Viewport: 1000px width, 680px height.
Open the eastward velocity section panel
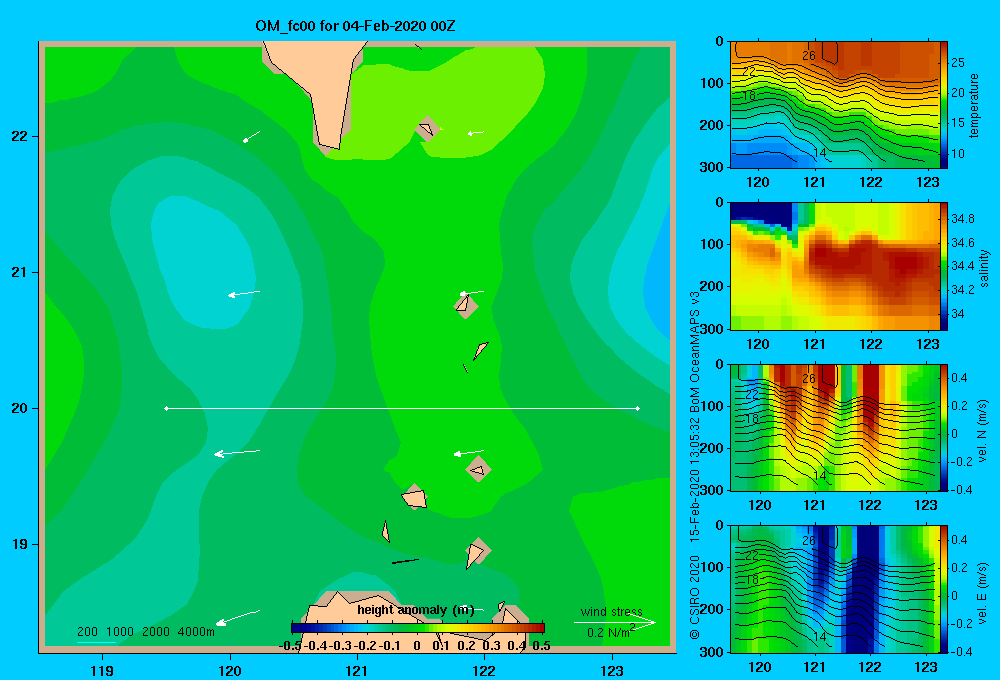pos(835,589)
